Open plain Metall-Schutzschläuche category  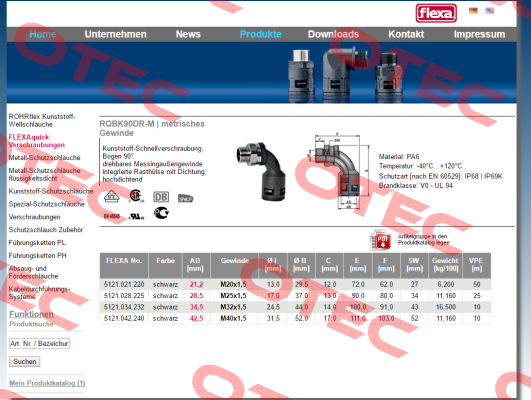point(44,157)
